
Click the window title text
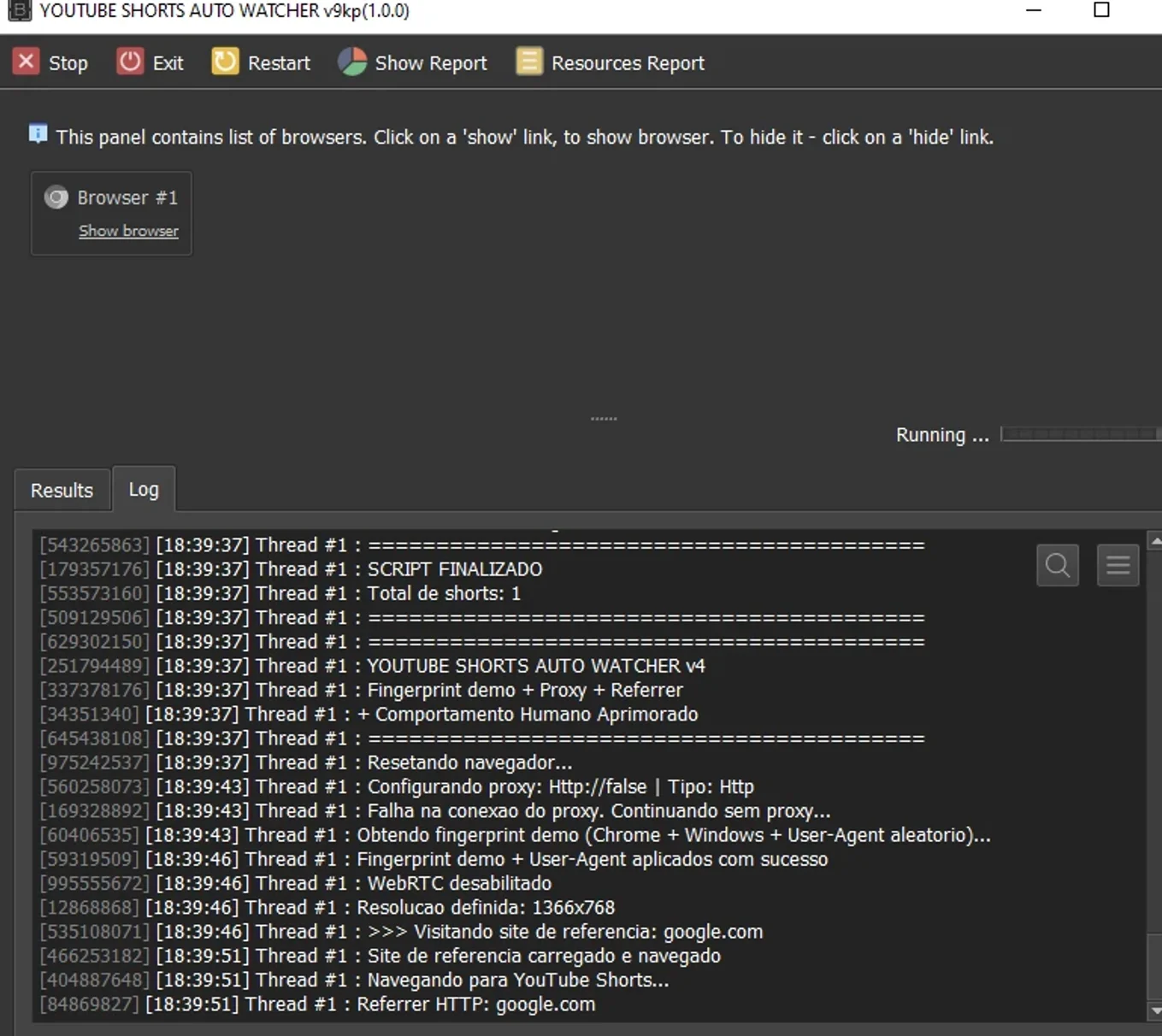click(x=224, y=10)
